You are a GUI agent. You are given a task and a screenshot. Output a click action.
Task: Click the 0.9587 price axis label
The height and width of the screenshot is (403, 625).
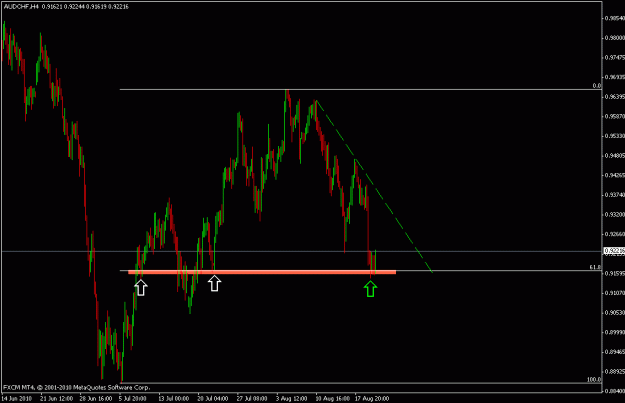click(615, 116)
